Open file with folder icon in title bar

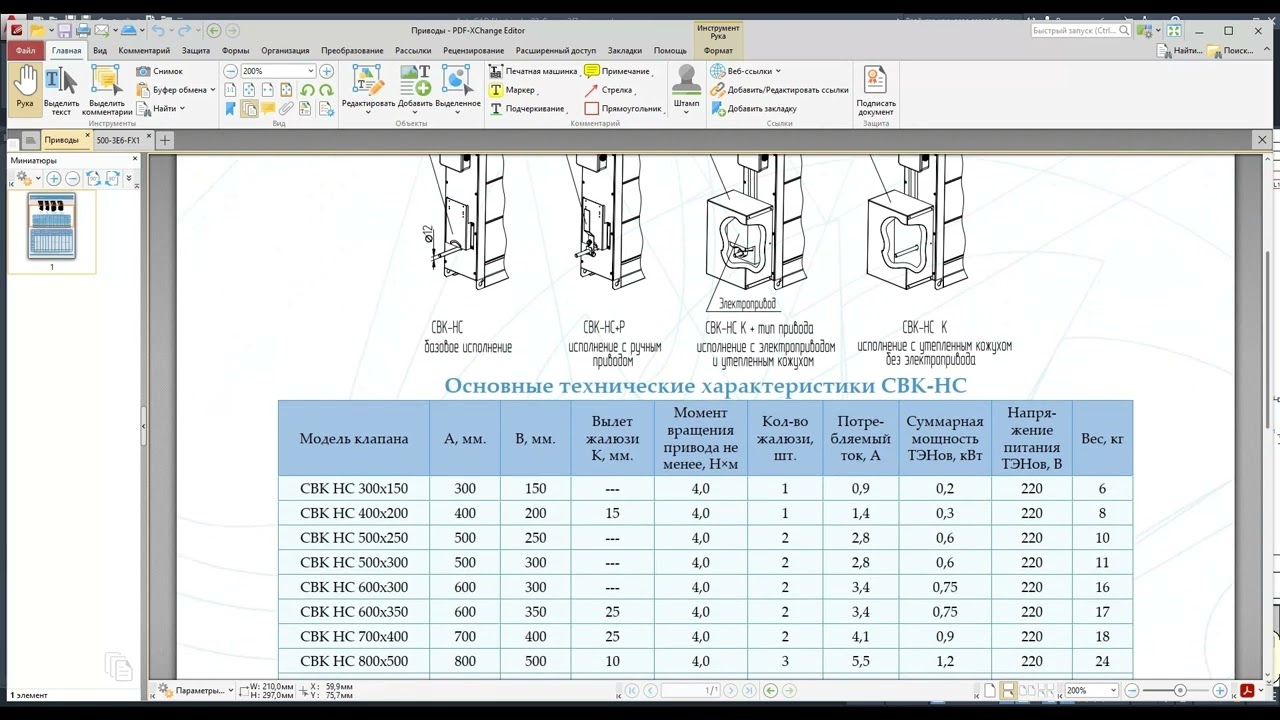[x=37, y=31]
